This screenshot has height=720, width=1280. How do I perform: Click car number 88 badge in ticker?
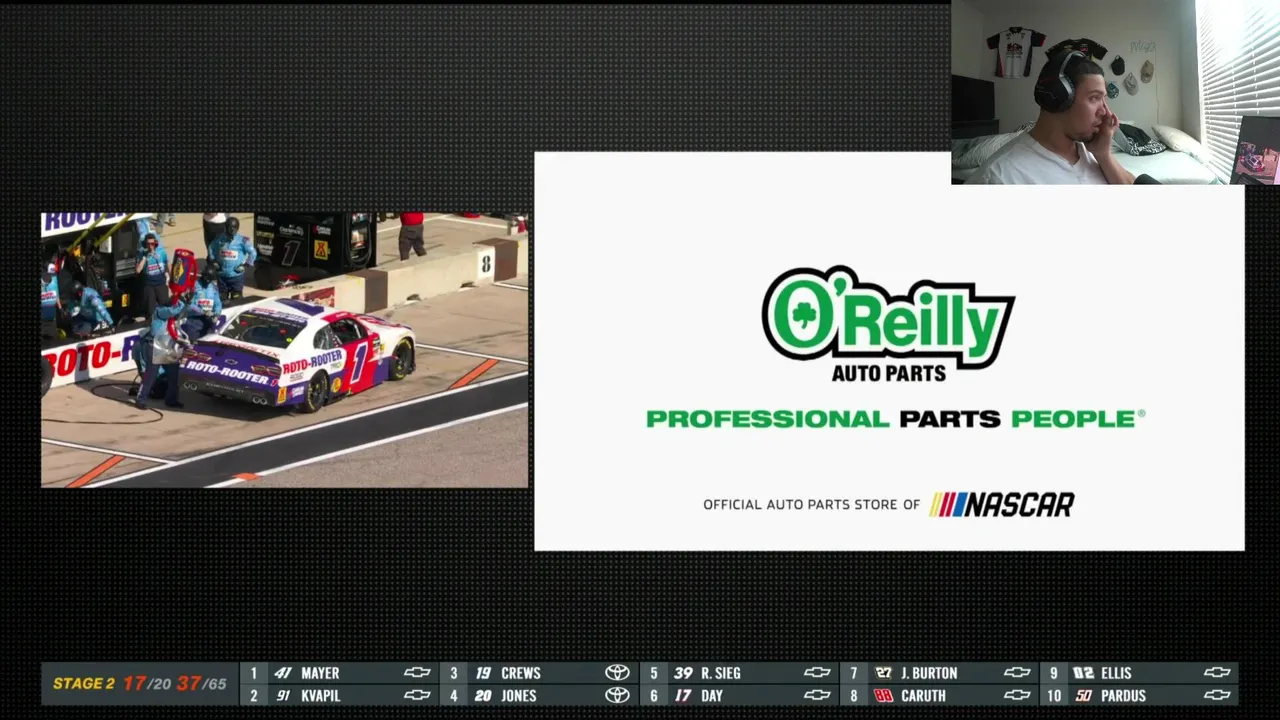883,695
